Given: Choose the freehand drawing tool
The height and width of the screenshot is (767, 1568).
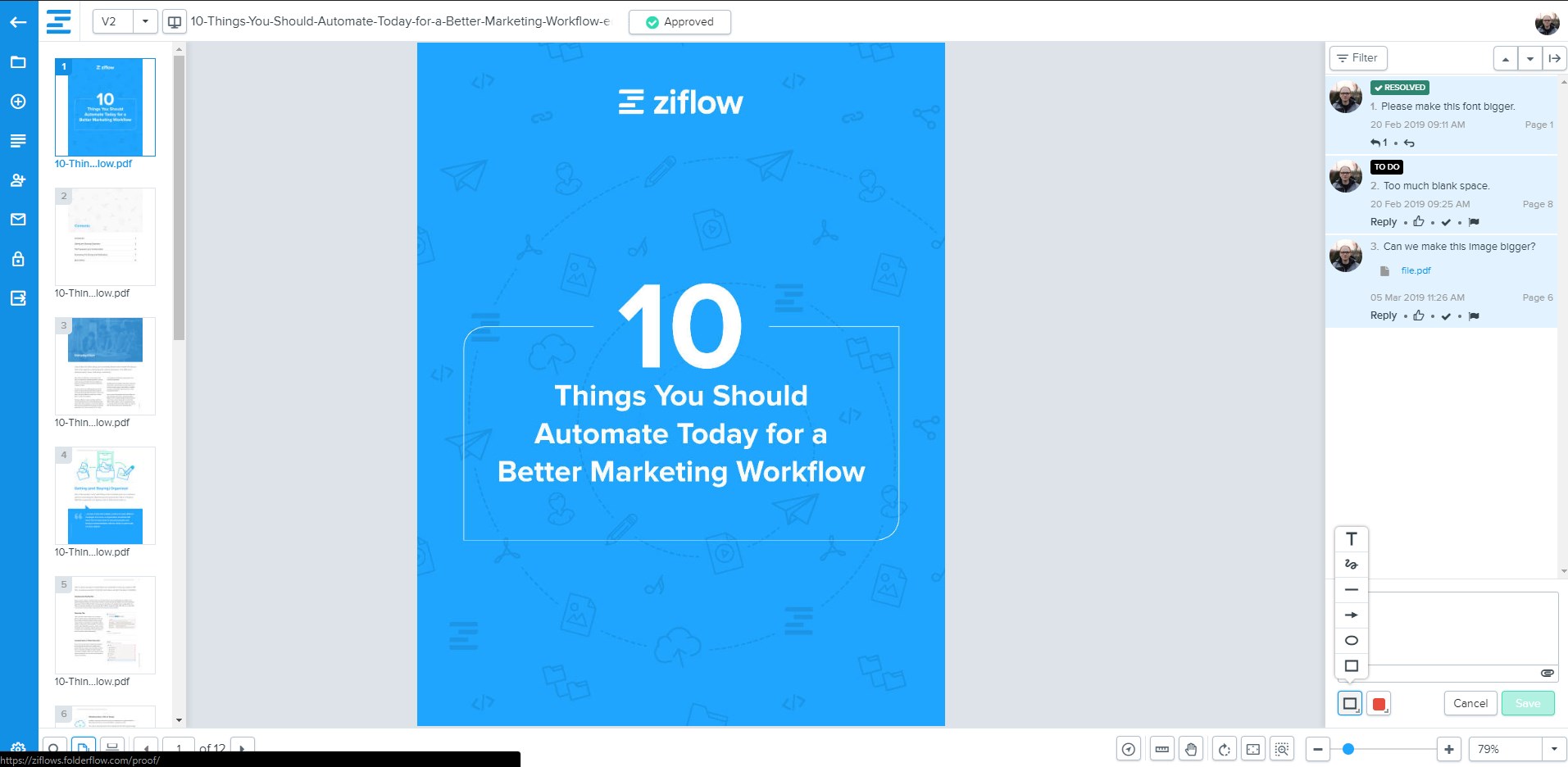Looking at the screenshot, I should [x=1351, y=564].
